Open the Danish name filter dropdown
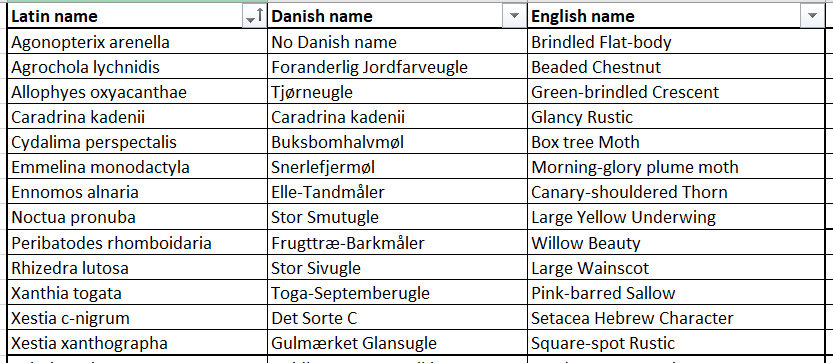Viewport: 833px width, 363px height. [x=514, y=16]
